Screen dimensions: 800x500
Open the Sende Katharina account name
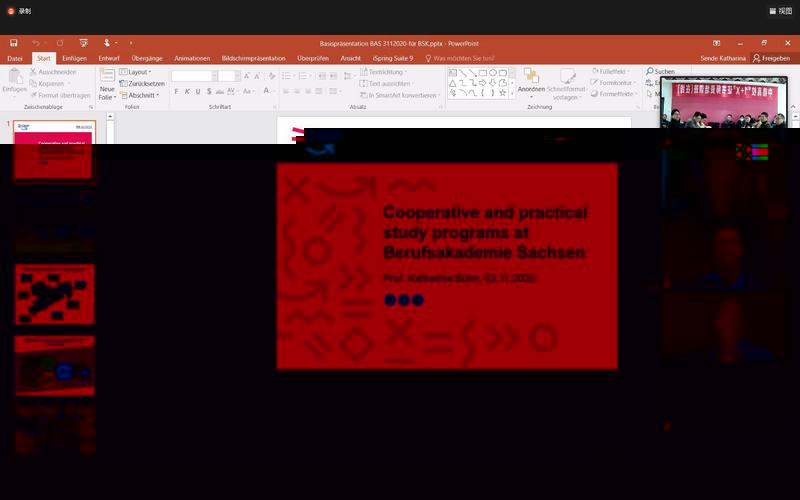[x=722, y=58]
